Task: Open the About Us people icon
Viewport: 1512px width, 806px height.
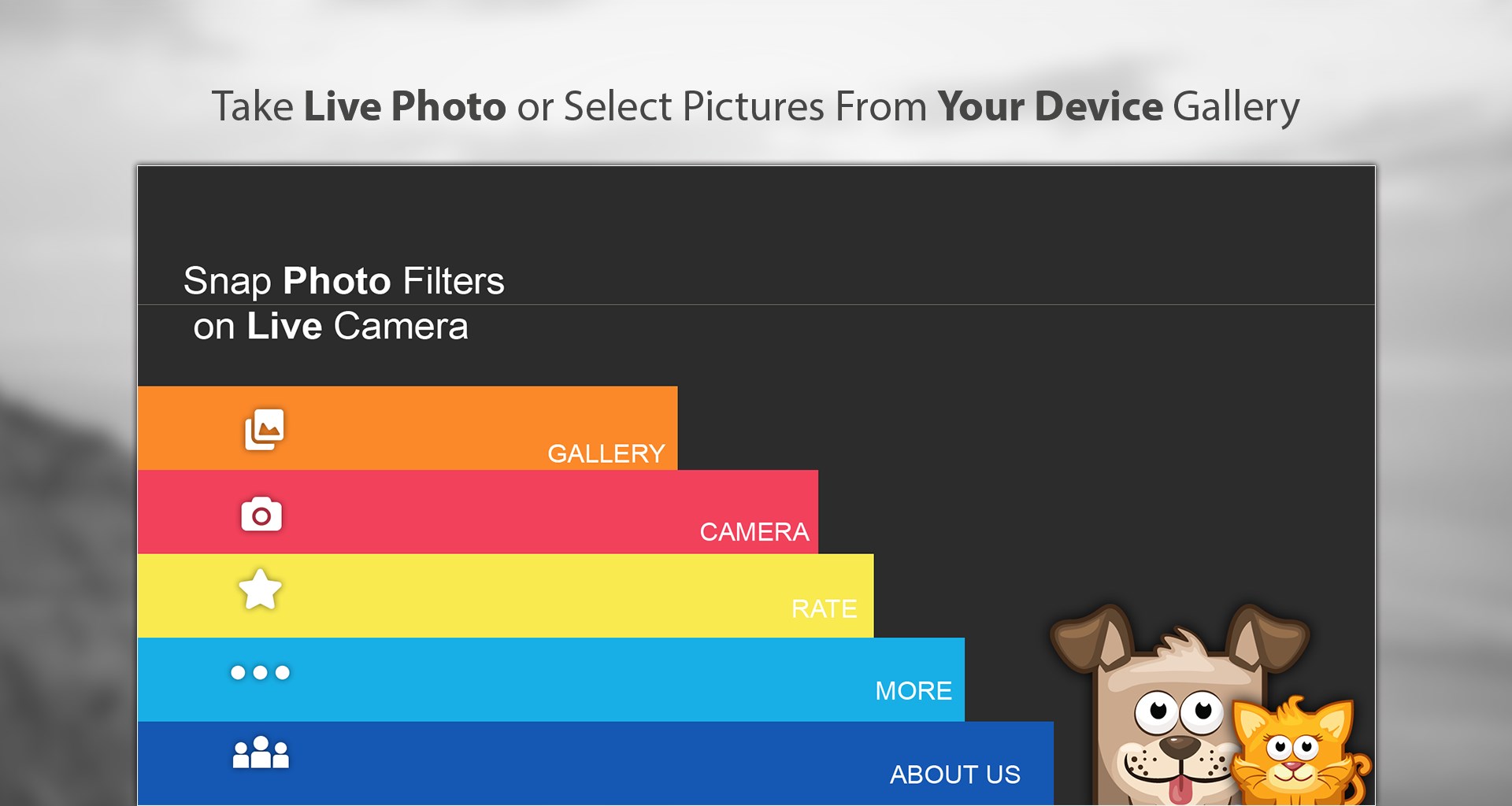Action: [261, 752]
